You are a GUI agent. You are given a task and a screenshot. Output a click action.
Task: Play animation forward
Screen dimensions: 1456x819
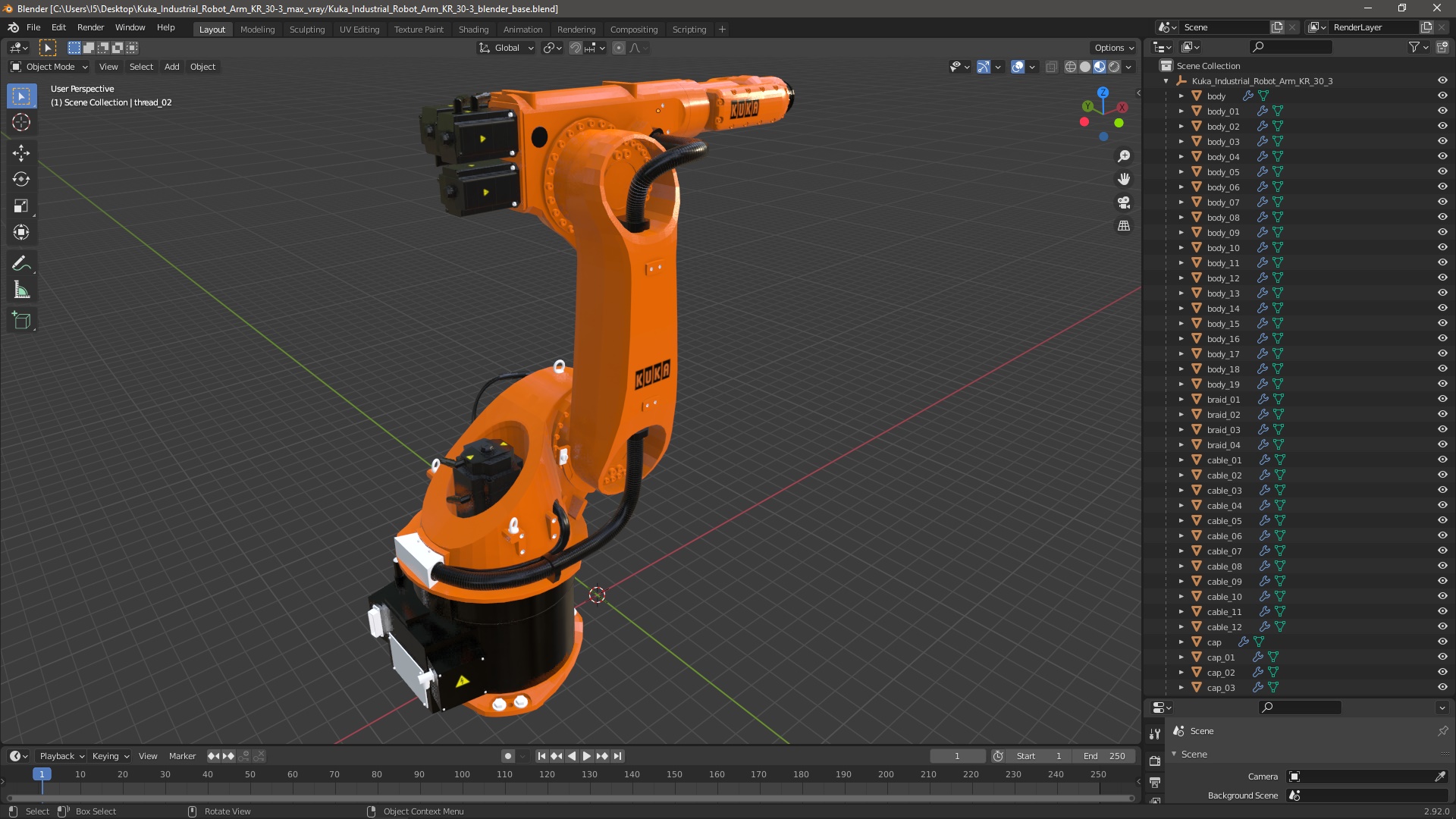[587, 756]
